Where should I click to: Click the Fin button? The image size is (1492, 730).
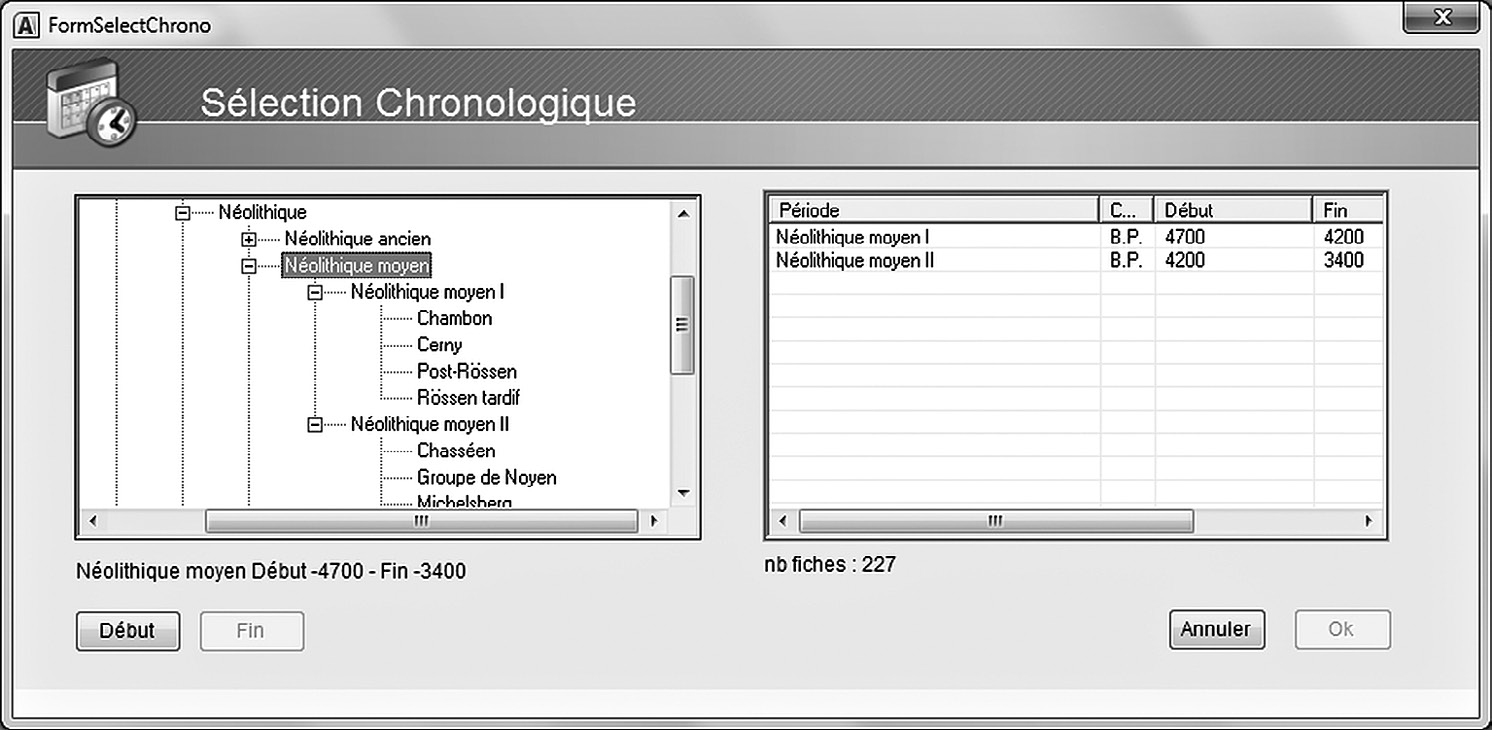pyautogui.click(x=250, y=631)
